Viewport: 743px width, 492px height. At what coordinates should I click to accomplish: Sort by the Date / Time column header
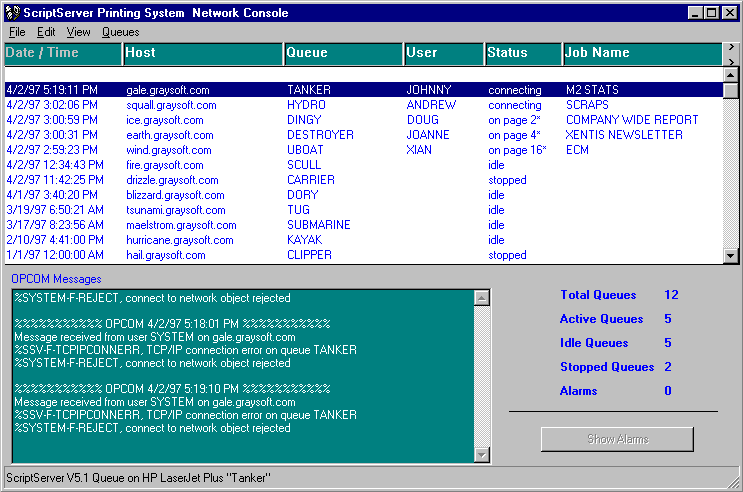[x=63, y=54]
